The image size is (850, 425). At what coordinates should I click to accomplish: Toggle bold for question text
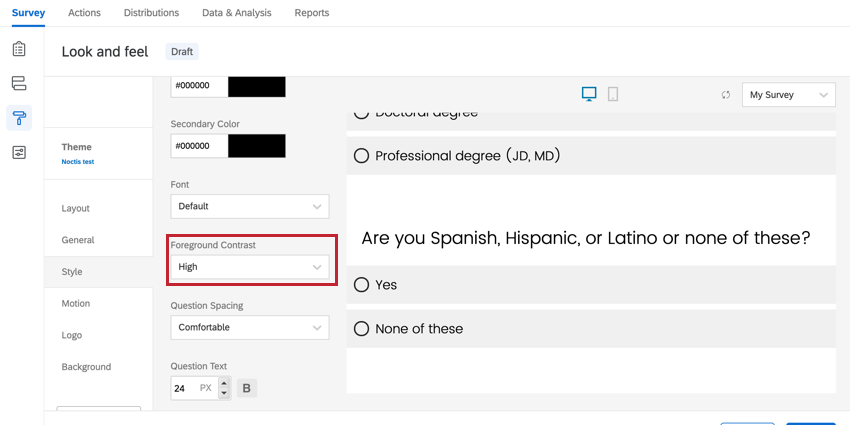pos(246,388)
